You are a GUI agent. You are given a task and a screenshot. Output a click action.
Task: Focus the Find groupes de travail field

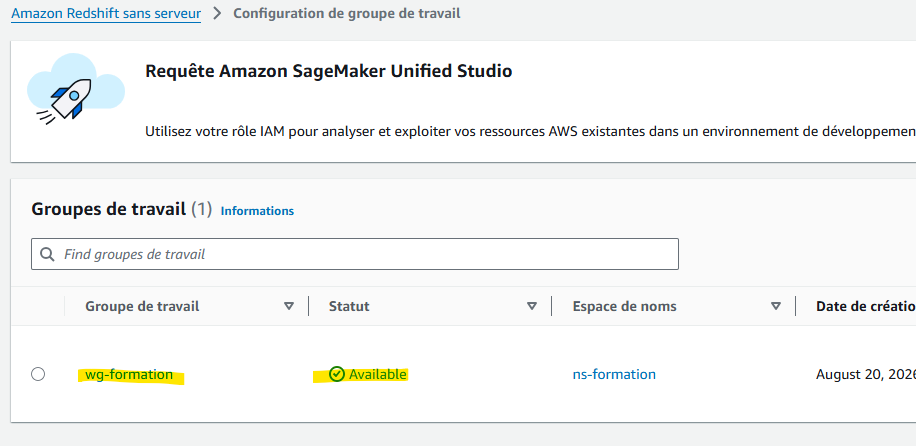pos(355,254)
